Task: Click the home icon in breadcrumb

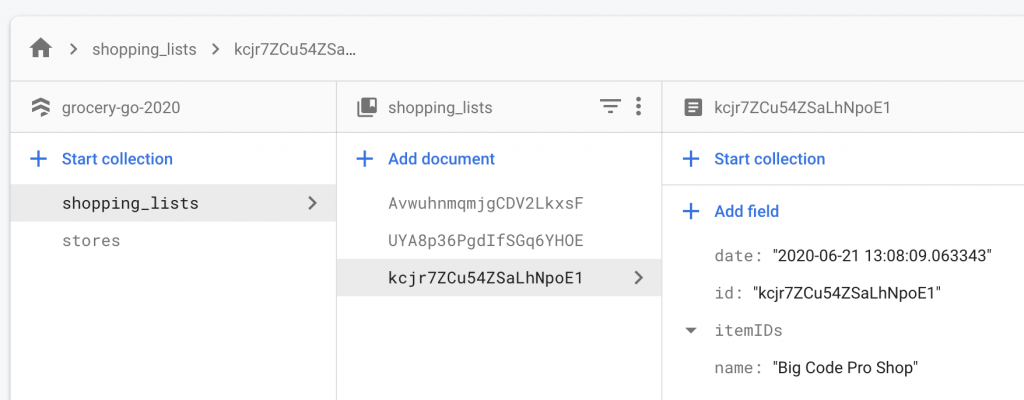Action: coord(41,48)
